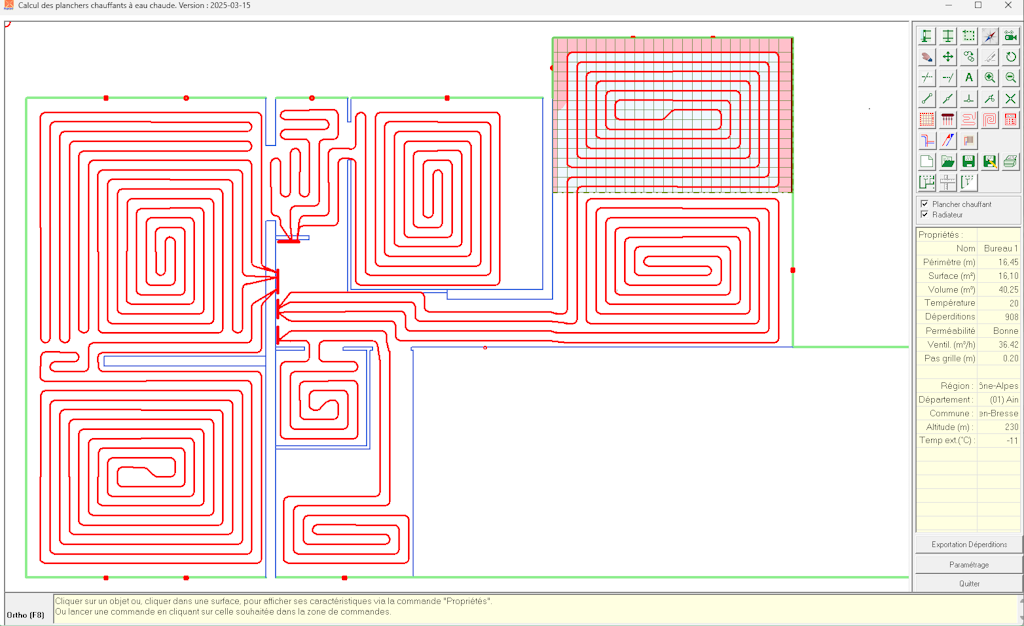The width and height of the screenshot is (1024, 626).
Task: Click the print icon
Action: [1011, 162]
